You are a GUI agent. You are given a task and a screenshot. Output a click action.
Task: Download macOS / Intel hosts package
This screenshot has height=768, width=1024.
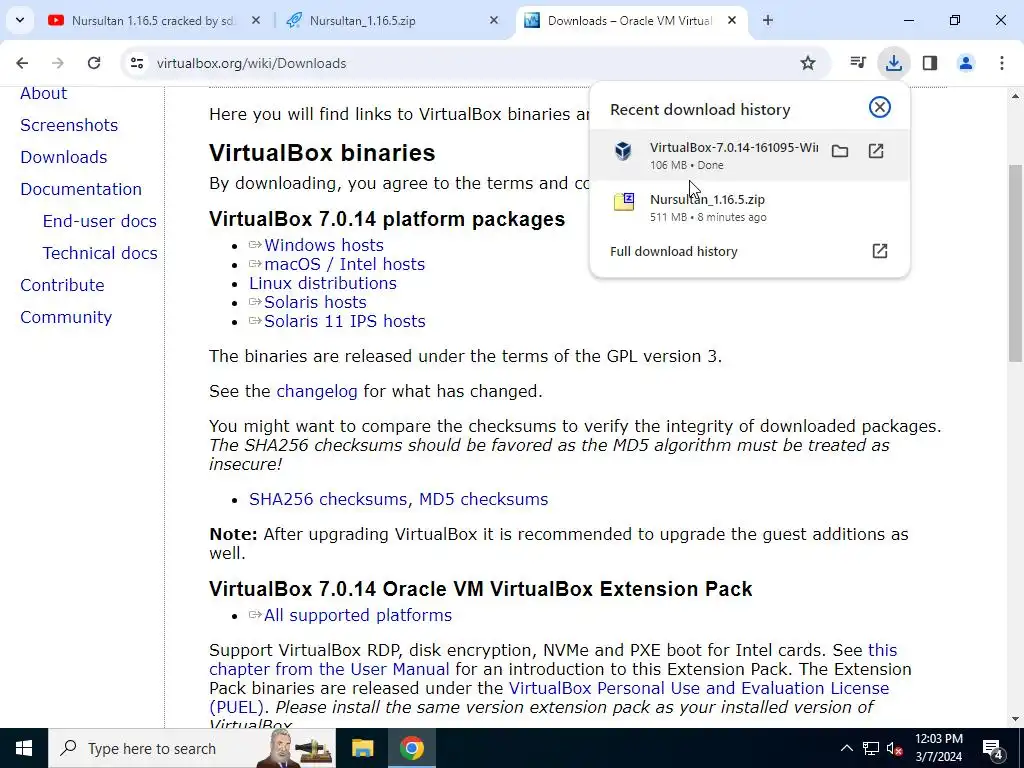pyautogui.click(x=345, y=264)
